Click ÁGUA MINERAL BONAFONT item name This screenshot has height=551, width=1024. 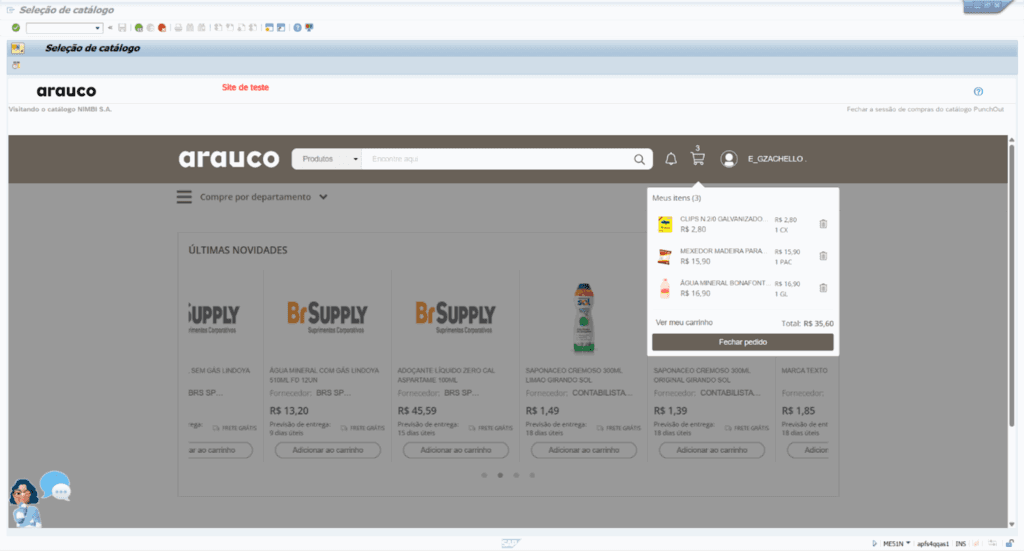724,283
